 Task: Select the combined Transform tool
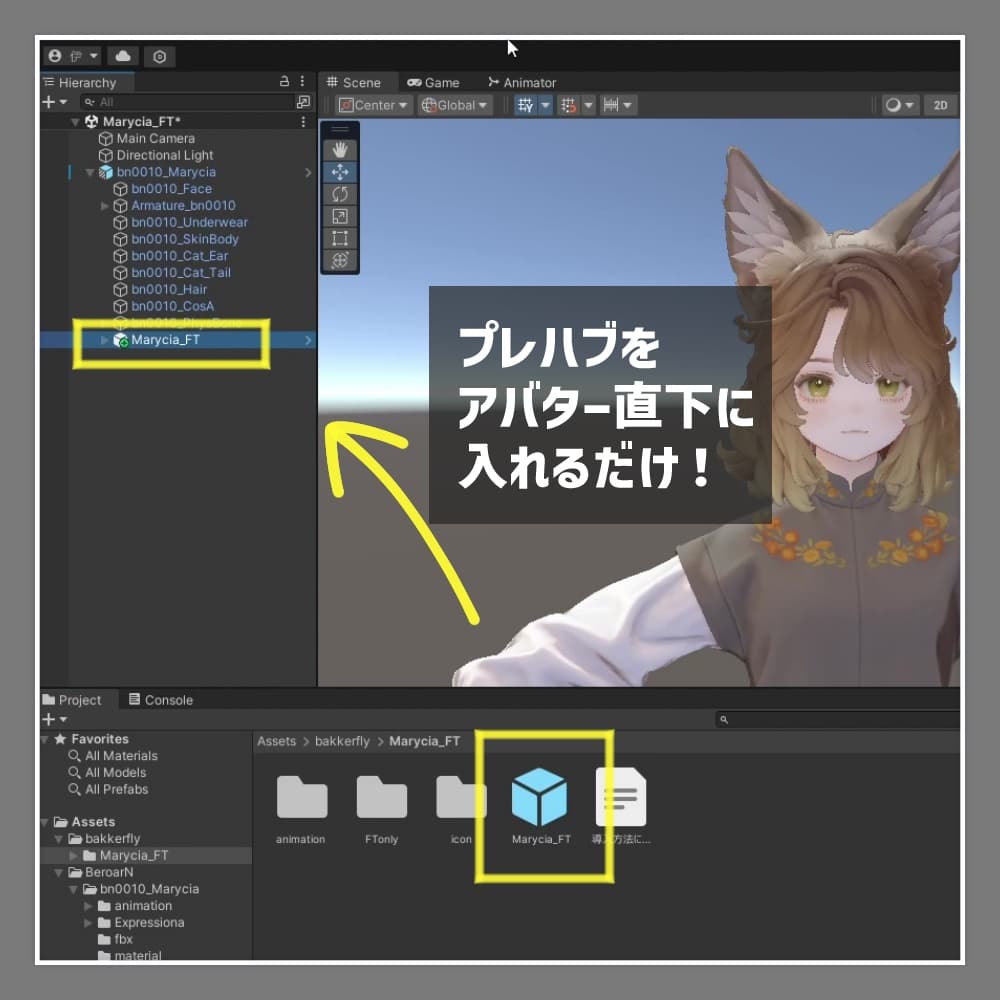(x=340, y=260)
